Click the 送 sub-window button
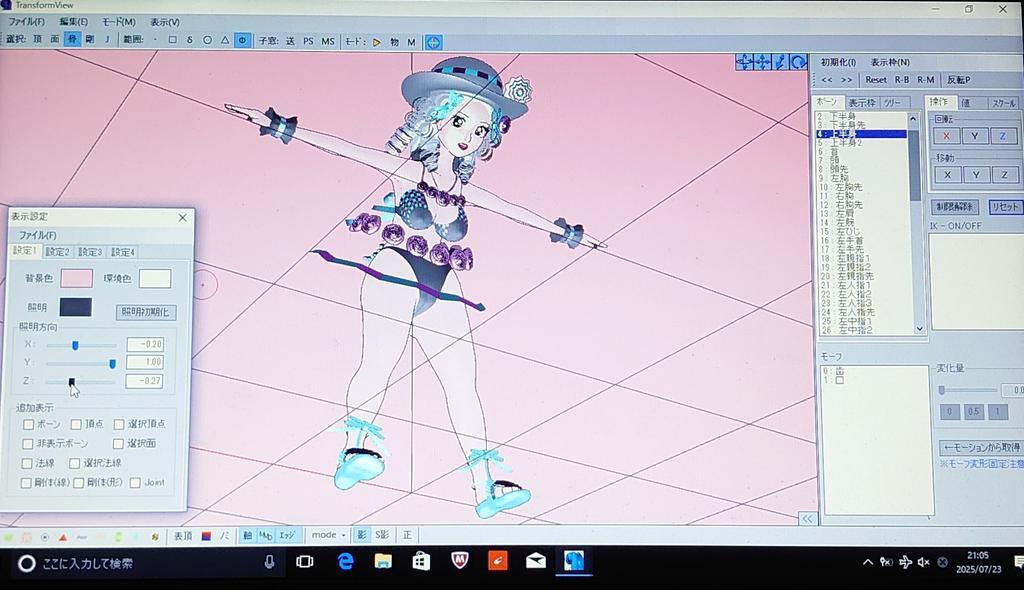The width and height of the screenshot is (1024, 590). pyautogui.click(x=290, y=41)
